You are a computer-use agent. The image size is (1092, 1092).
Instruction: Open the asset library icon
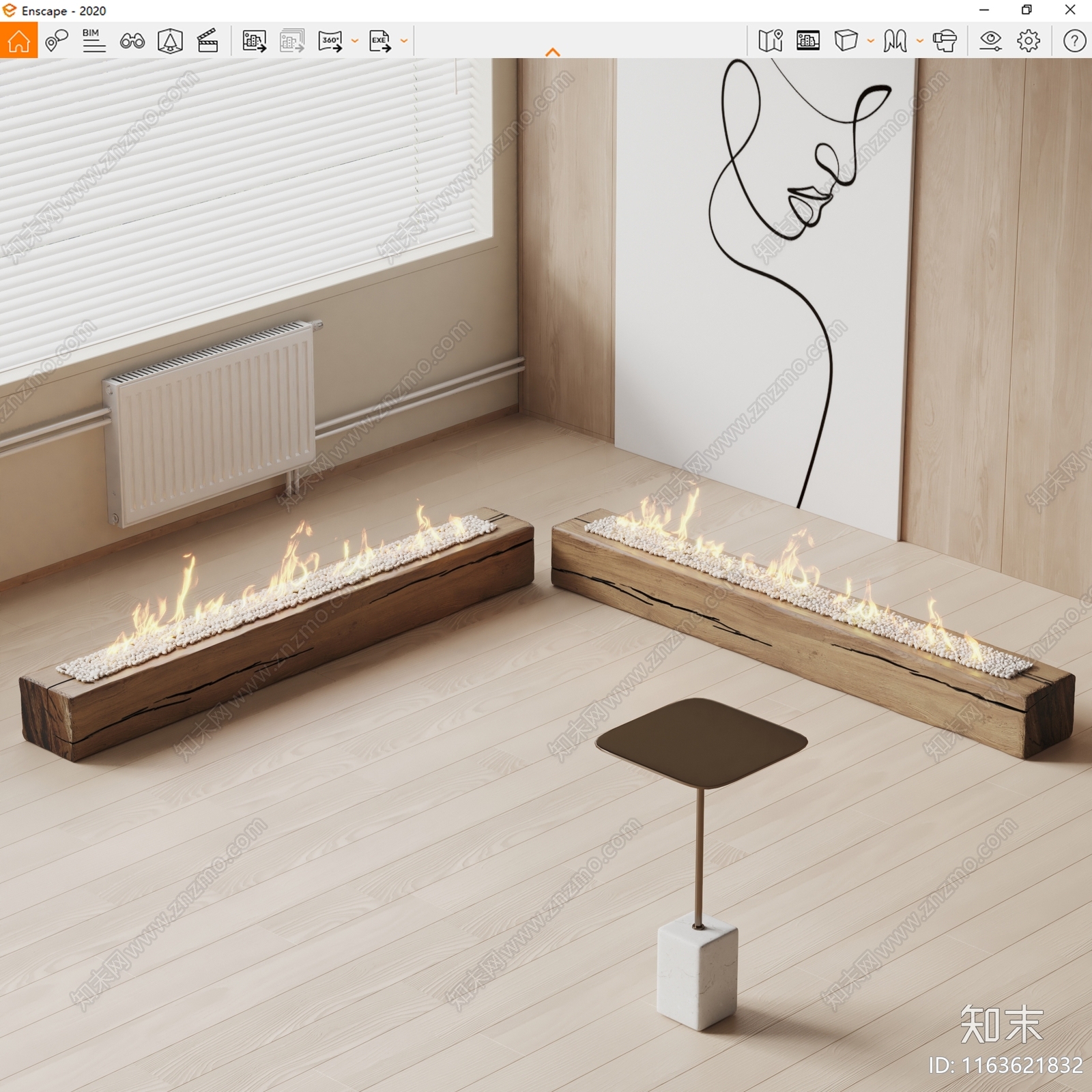pos(808,41)
